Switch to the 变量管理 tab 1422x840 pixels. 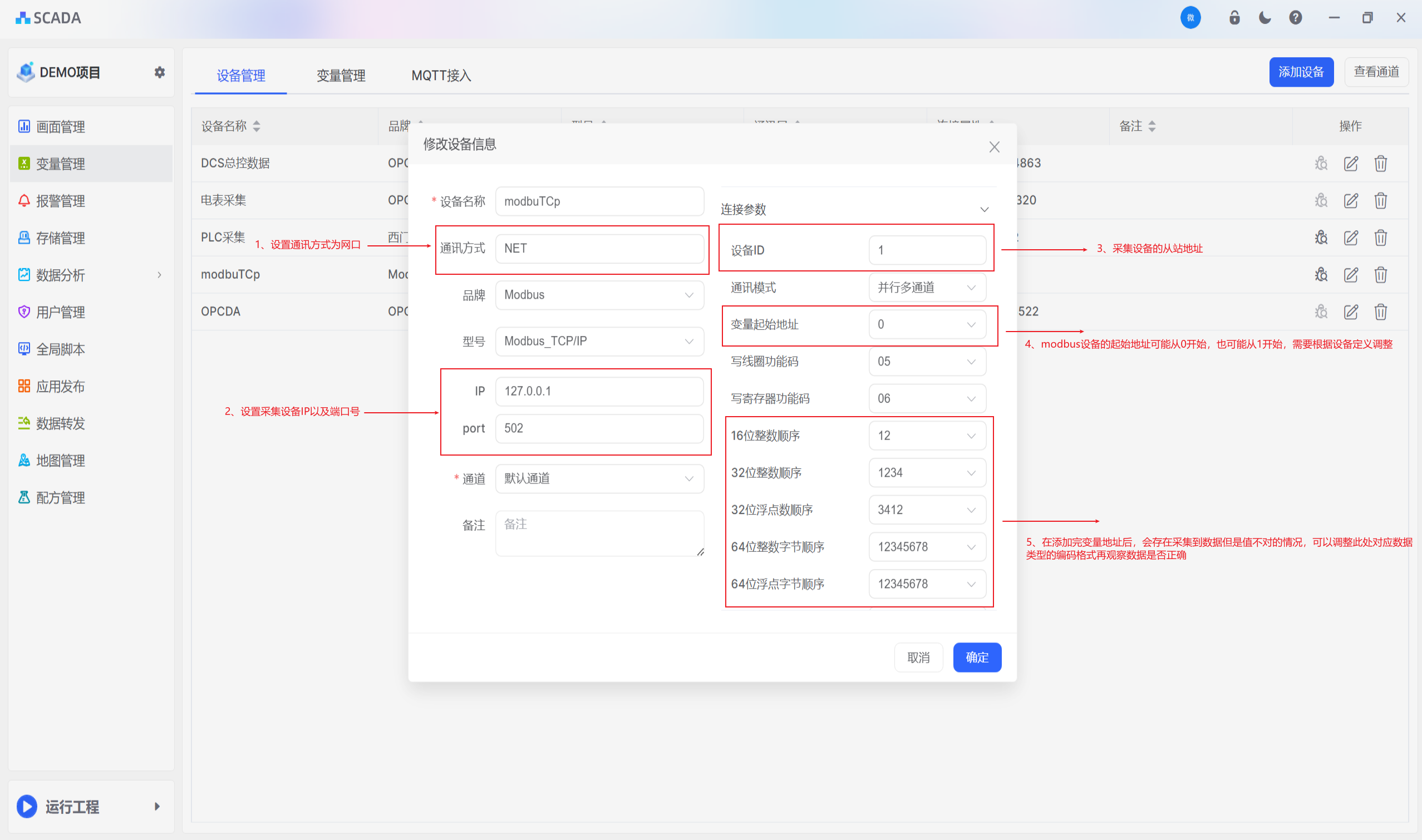click(x=341, y=75)
